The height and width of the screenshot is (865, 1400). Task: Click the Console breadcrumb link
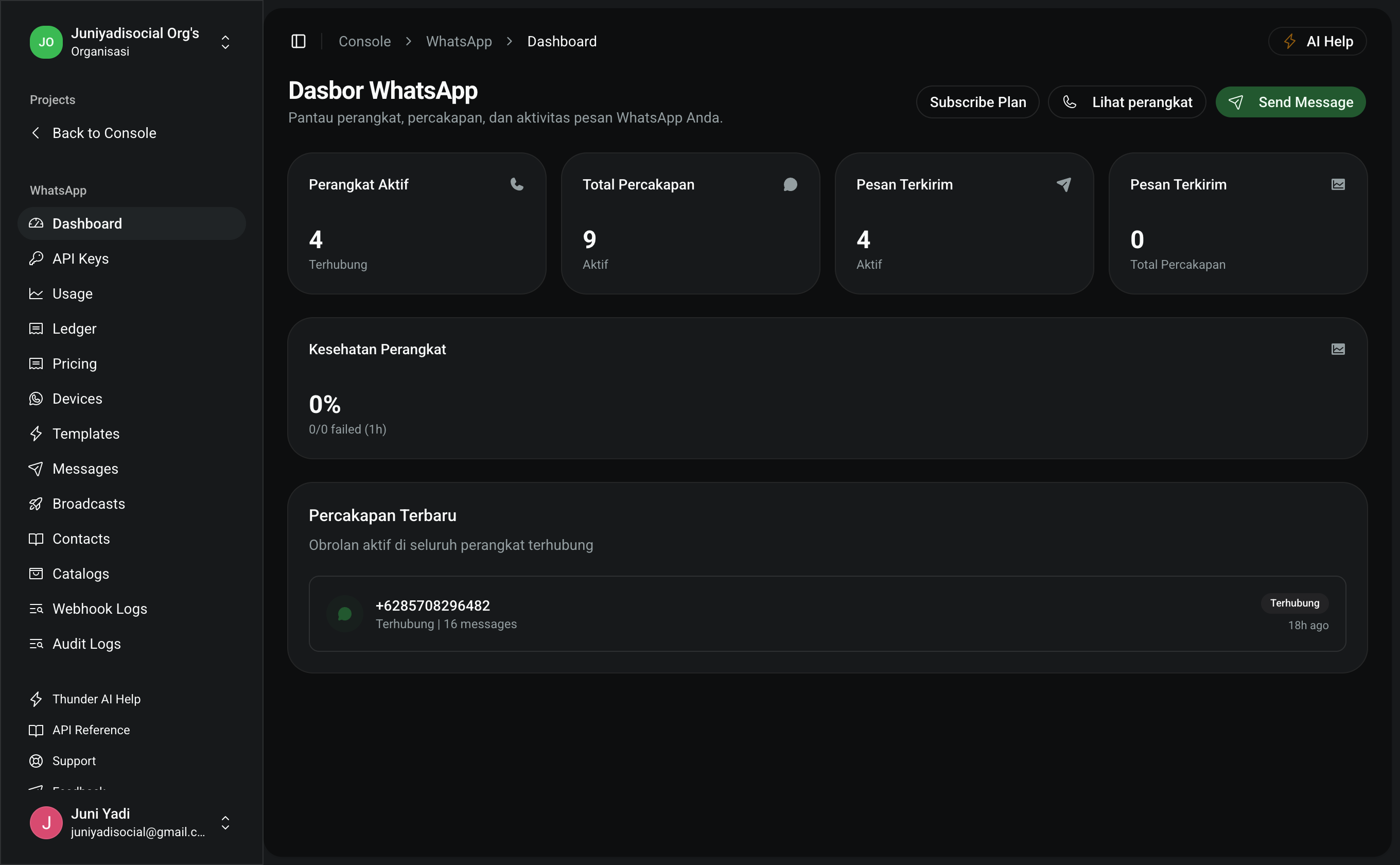[x=365, y=41]
